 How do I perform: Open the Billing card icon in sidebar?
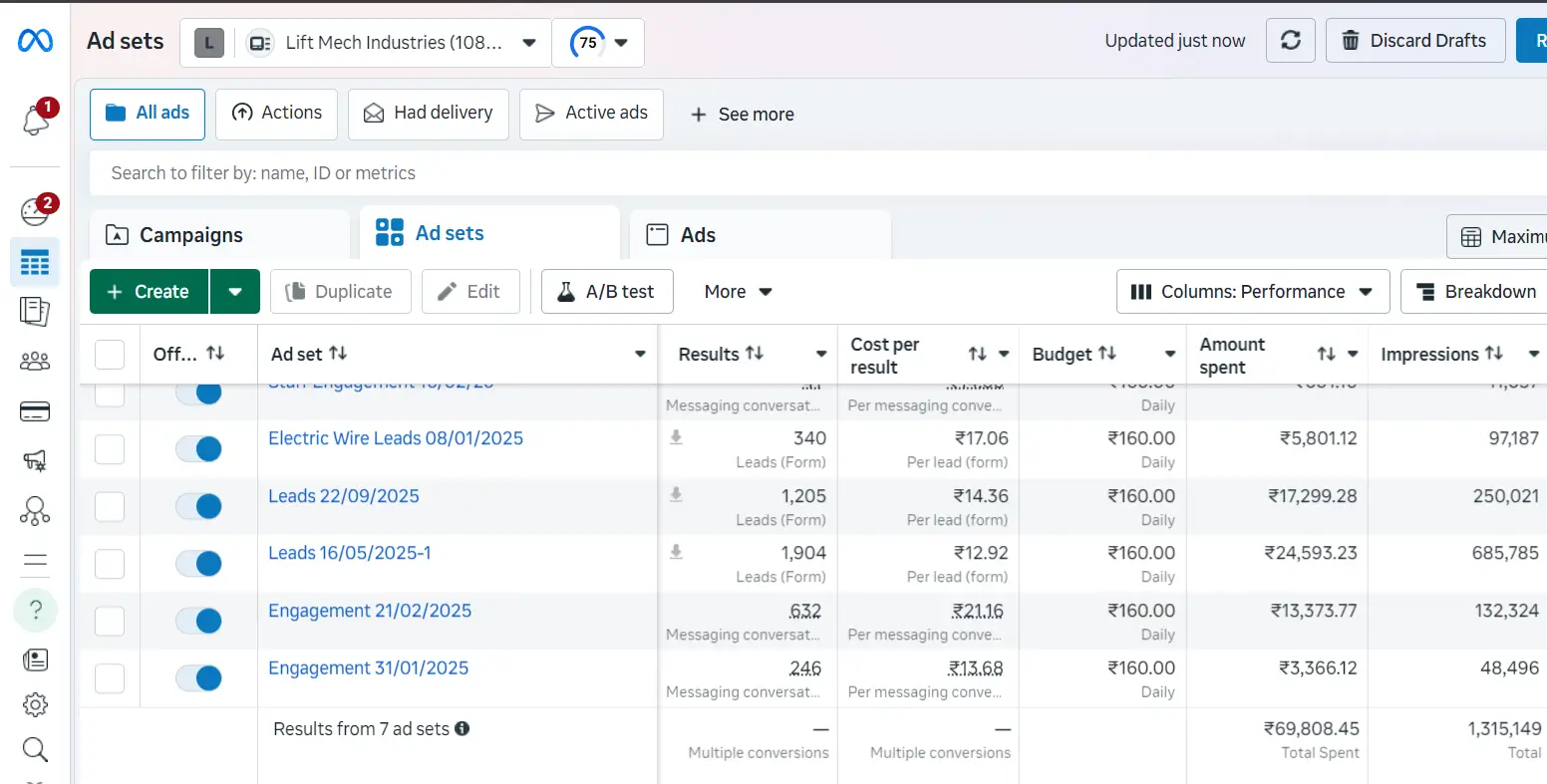tap(35, 410)
